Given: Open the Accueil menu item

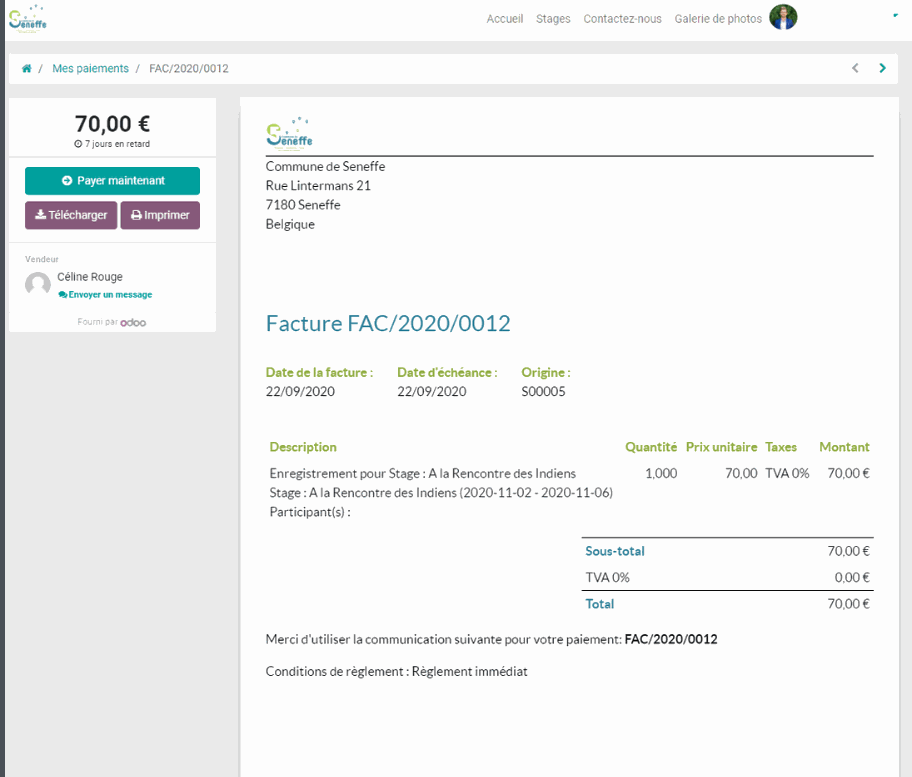Looking at the screenshot, I should point(505,18).
